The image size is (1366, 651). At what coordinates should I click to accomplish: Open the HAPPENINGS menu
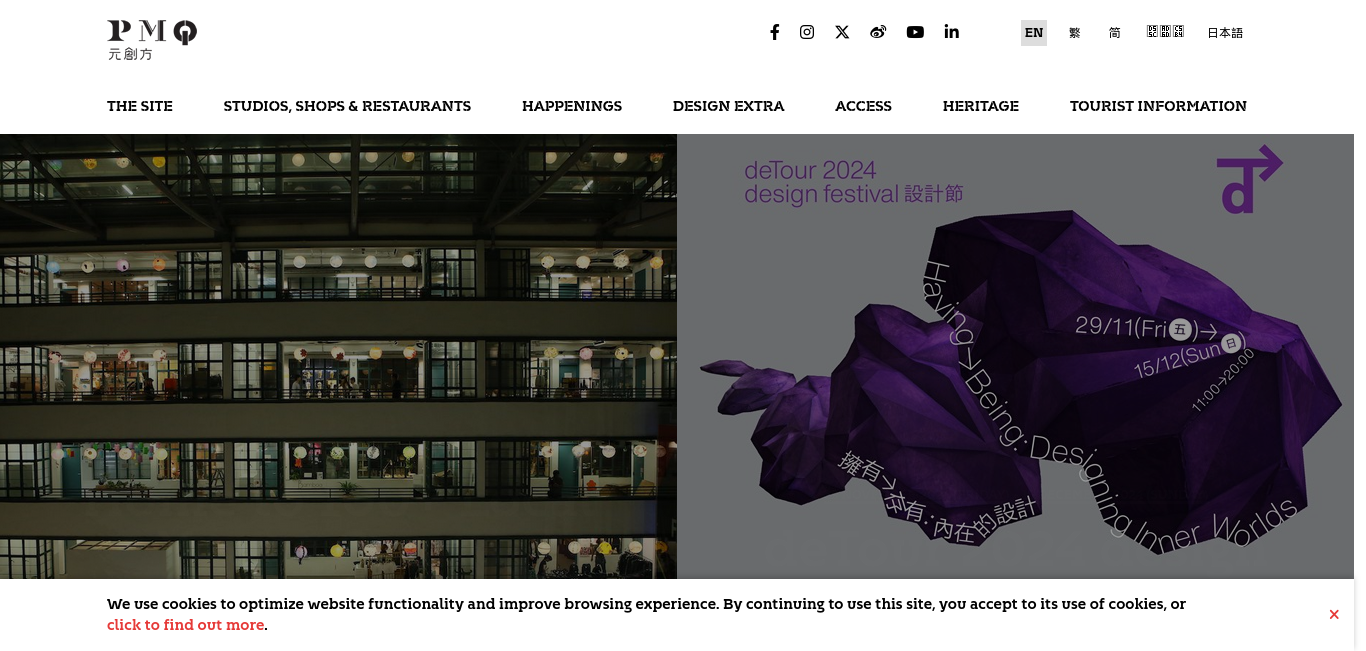tap(572, 106)
